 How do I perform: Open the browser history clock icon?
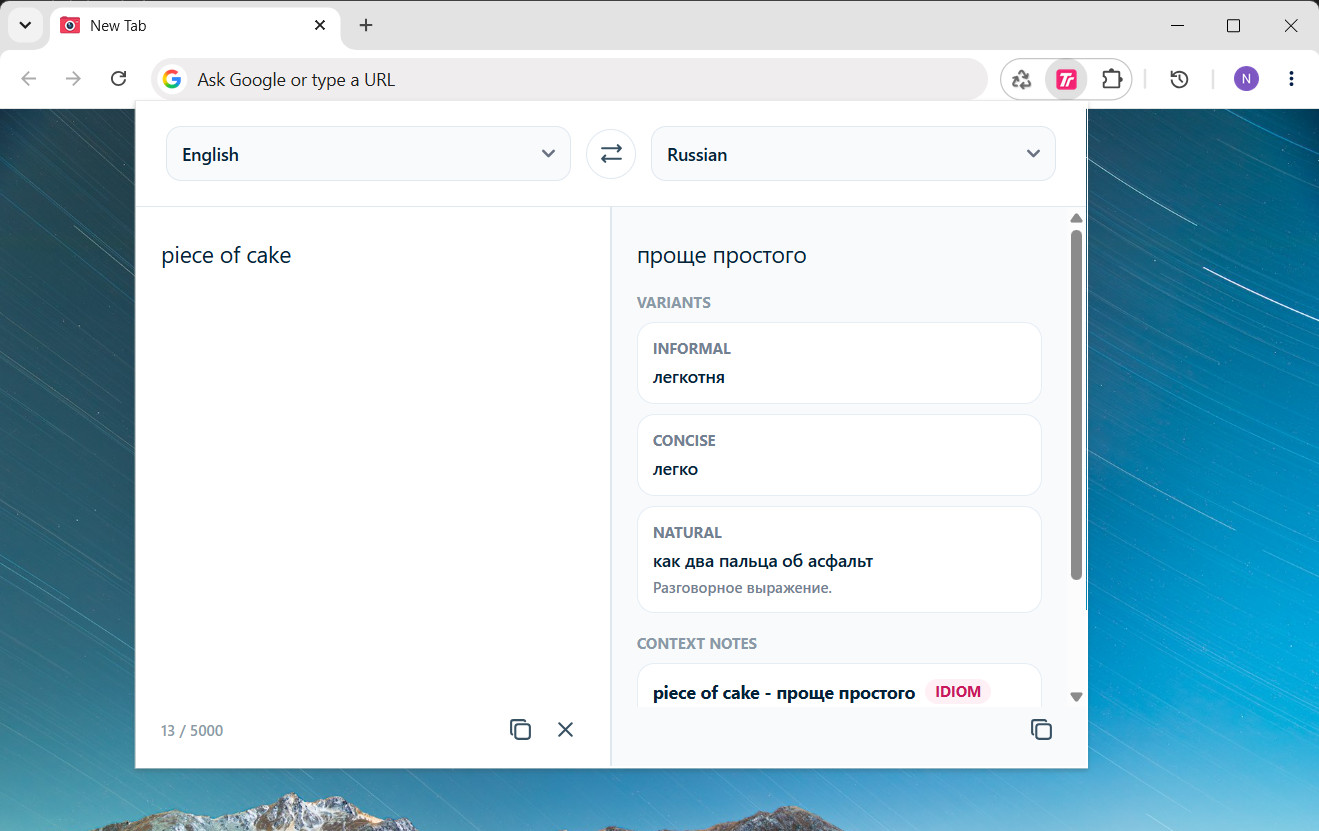click(x=1179, y=79)
